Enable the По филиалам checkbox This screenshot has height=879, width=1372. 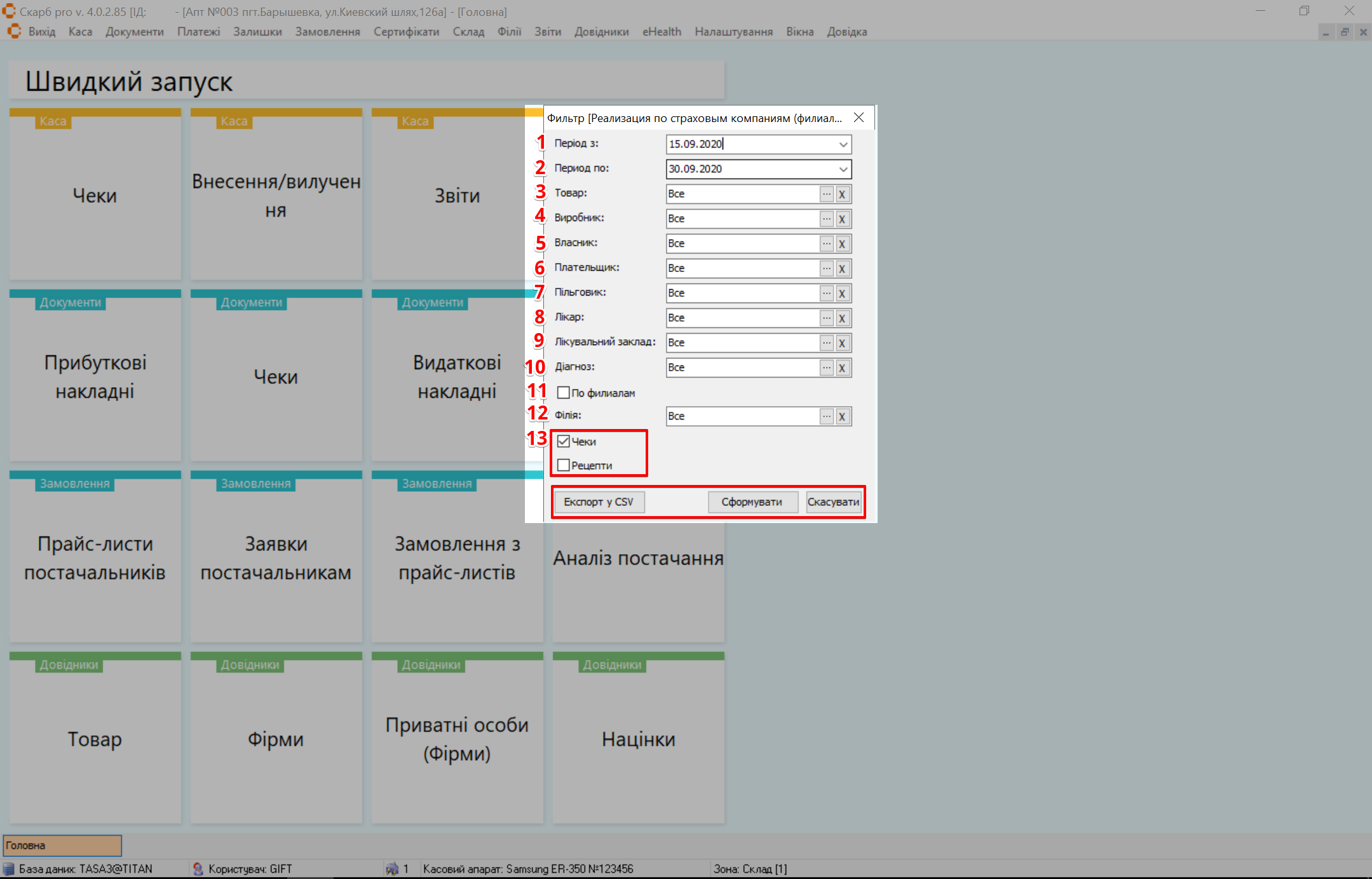(563, 393)
